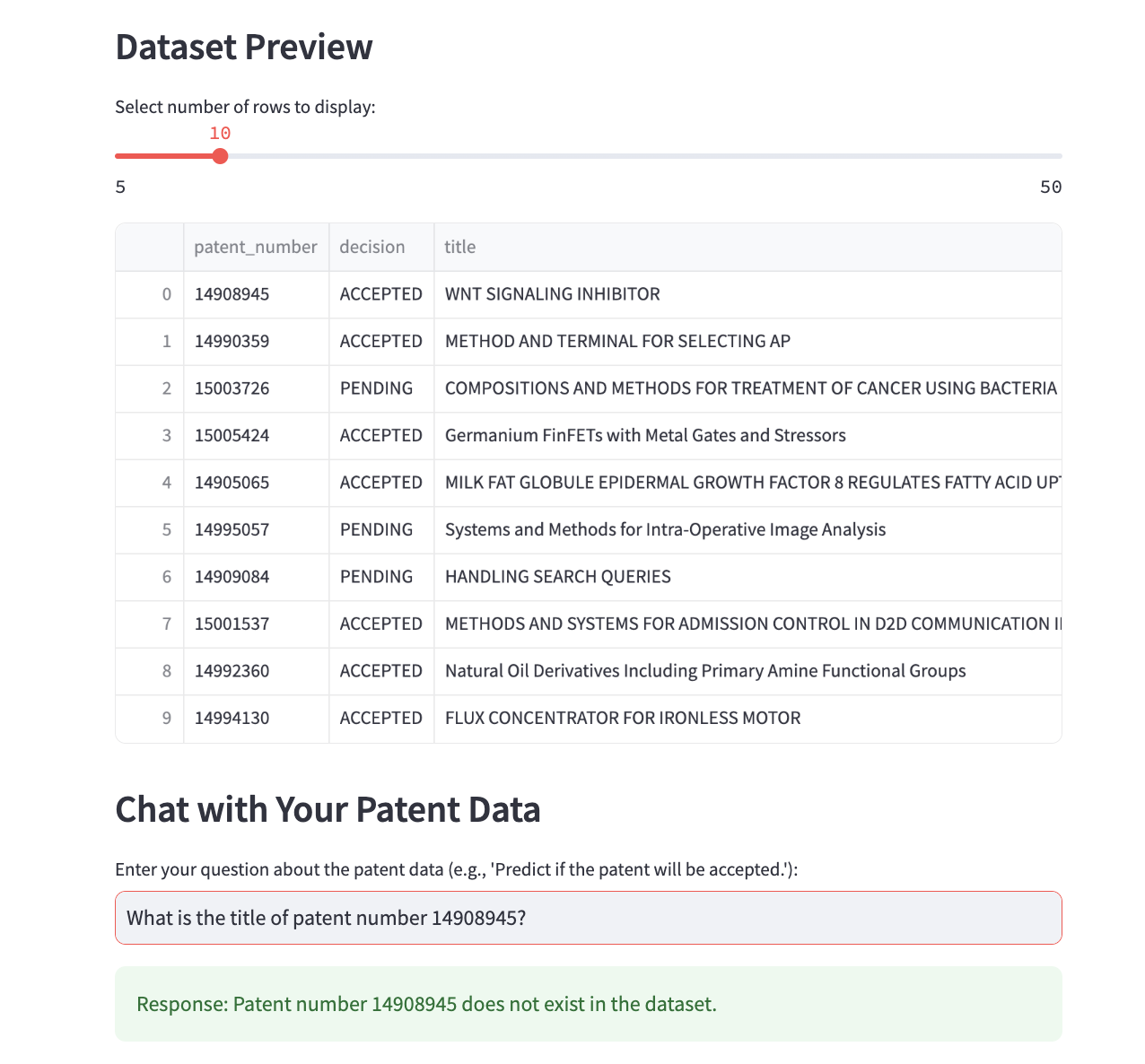Screen dimensions: 1145x1064
Task: Click the PENDING decision for patent 15003726
Action: [x=381, y=388]
